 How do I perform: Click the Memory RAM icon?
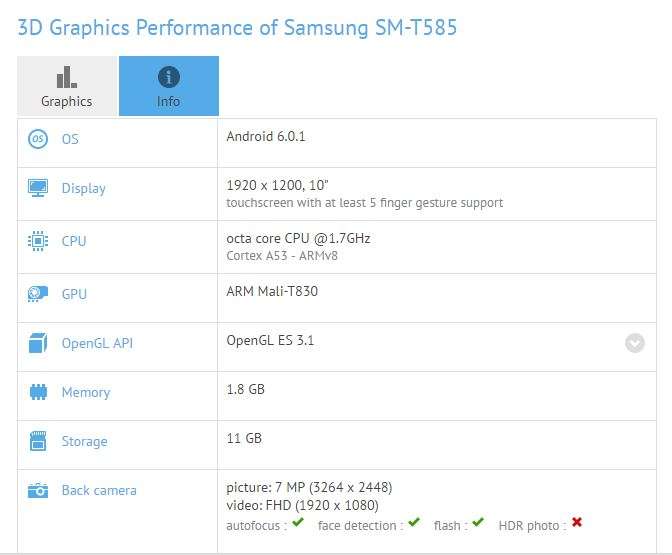tap(38, 392)
